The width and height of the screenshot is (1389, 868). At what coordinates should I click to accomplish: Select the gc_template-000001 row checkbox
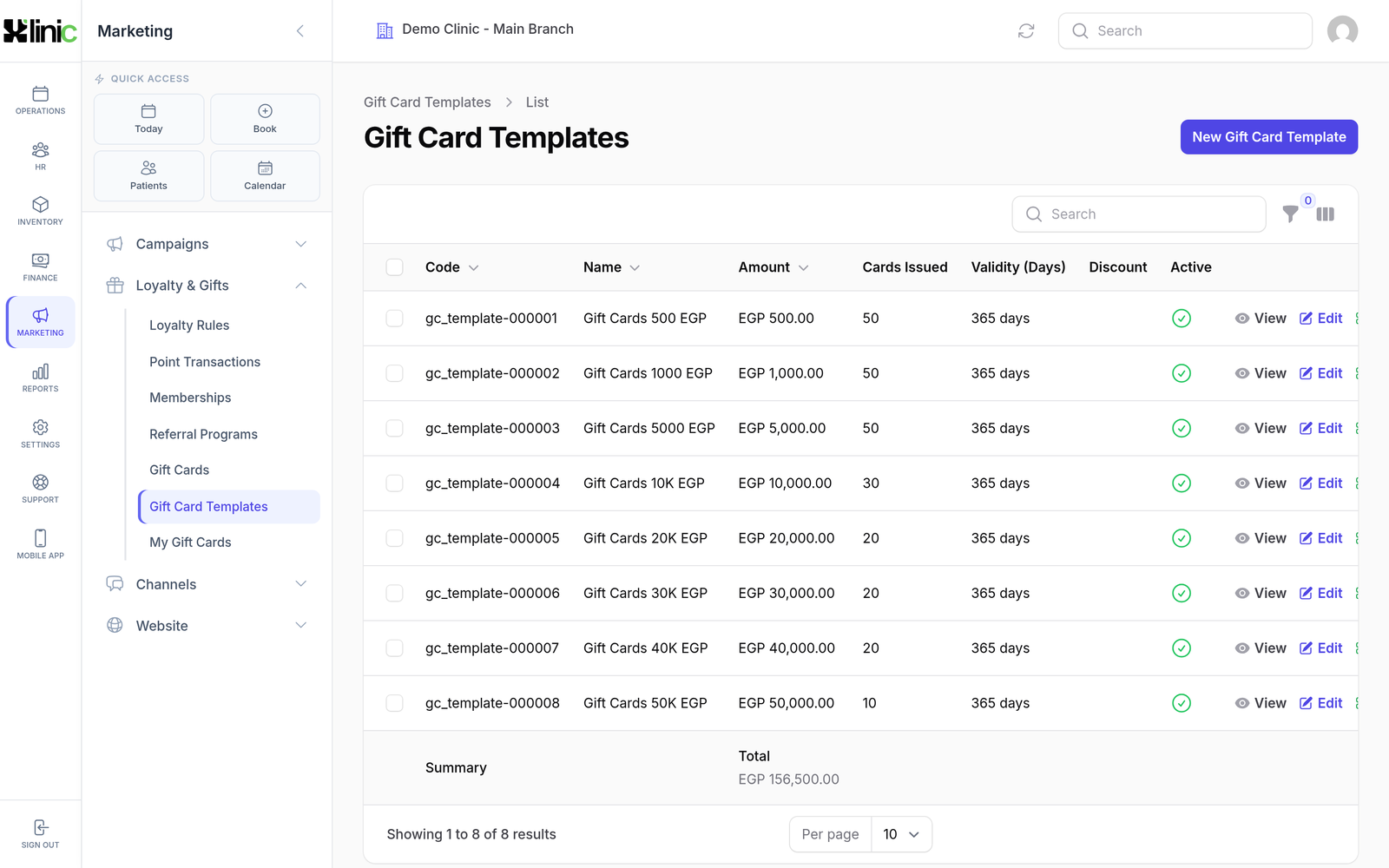pos(394,319)
